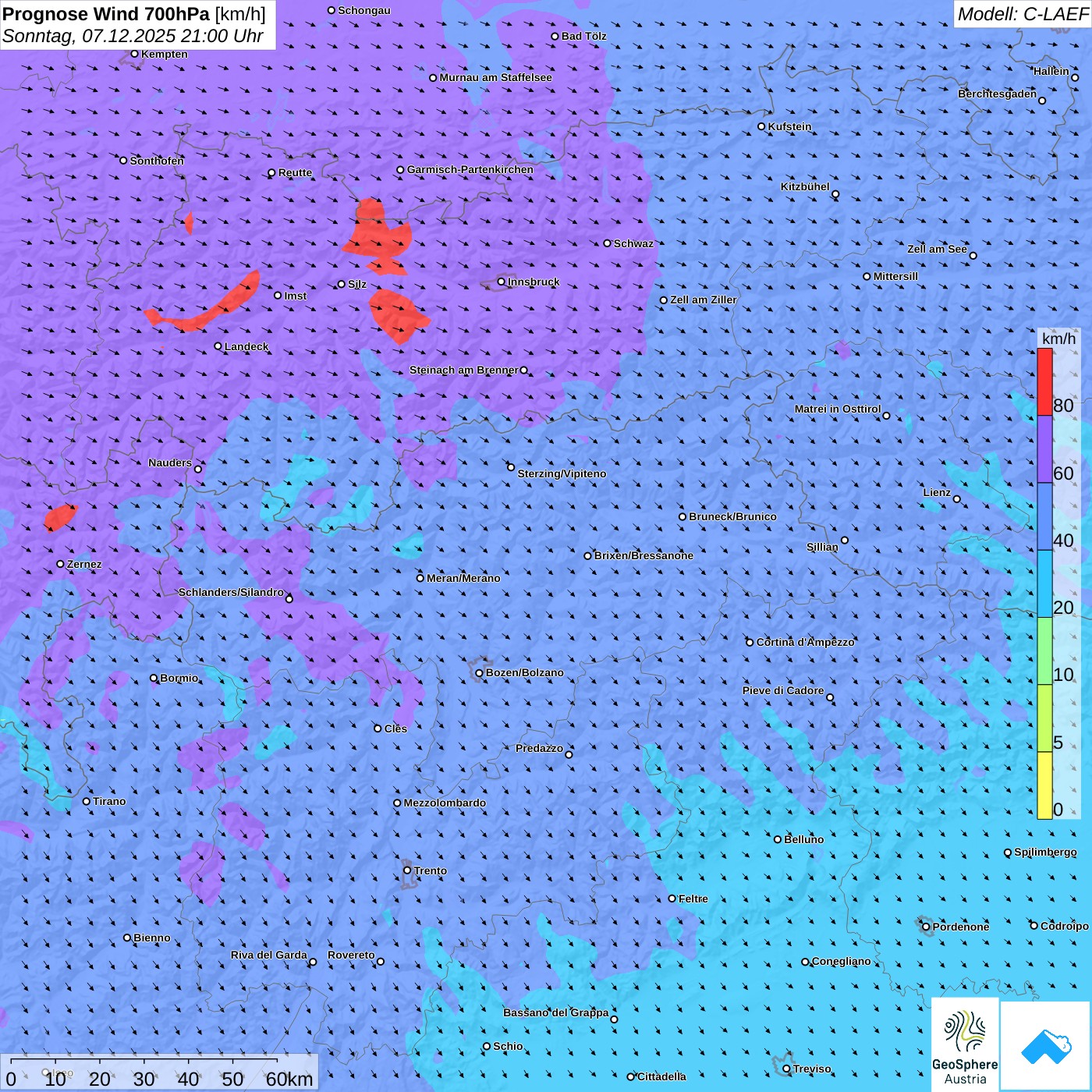1092x1092 pixels.
Task: Click the '60km' scale bar label
Action: point(289,1079)
